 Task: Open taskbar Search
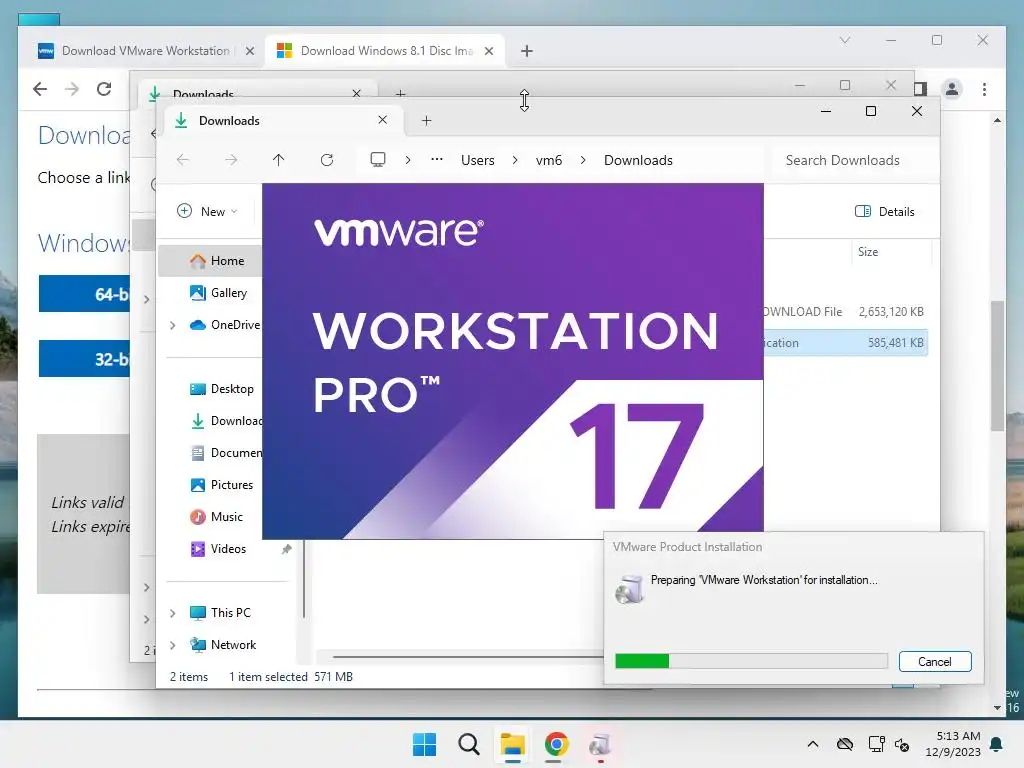coord(468,744)
